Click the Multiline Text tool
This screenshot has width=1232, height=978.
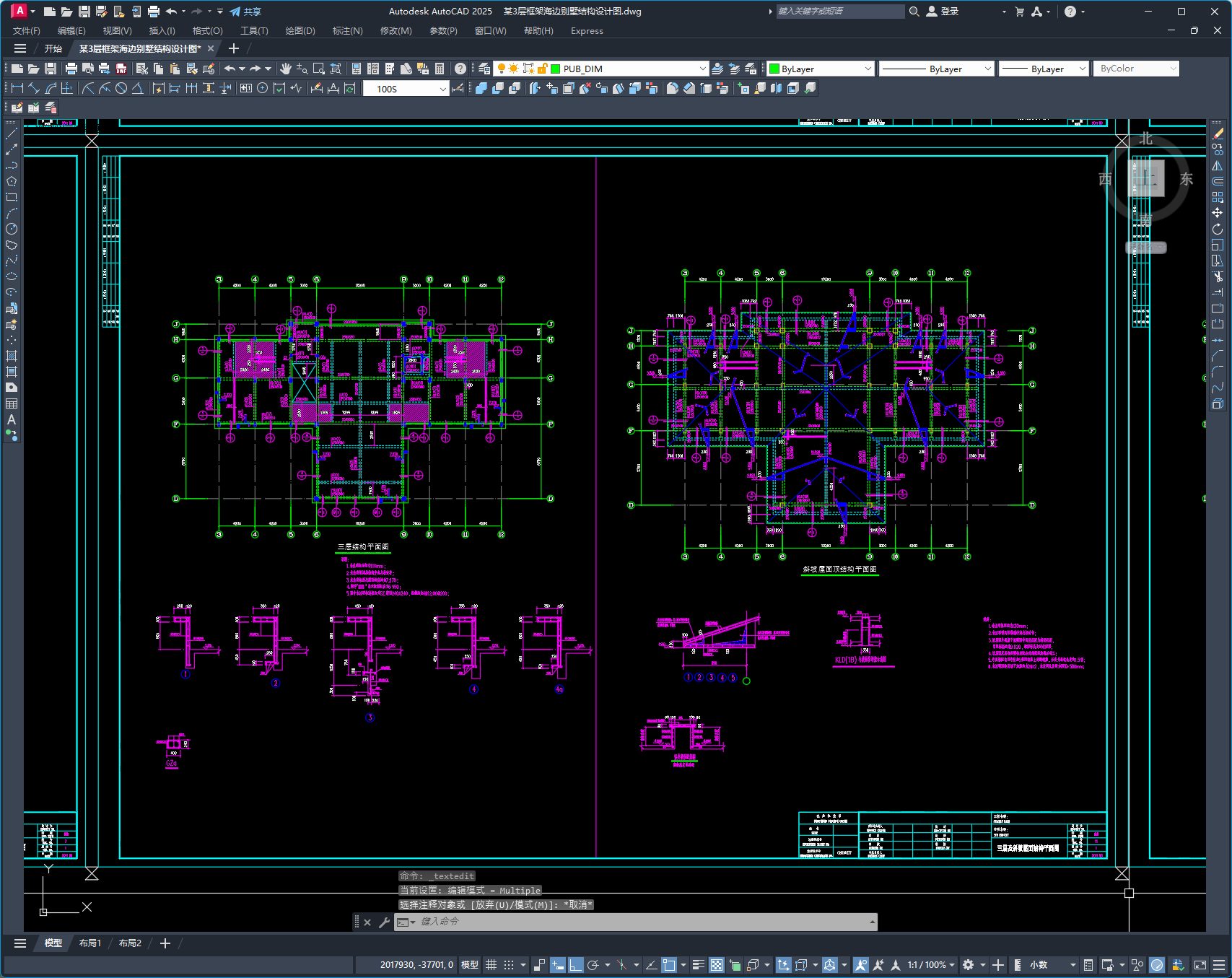(x=12, y=419)
